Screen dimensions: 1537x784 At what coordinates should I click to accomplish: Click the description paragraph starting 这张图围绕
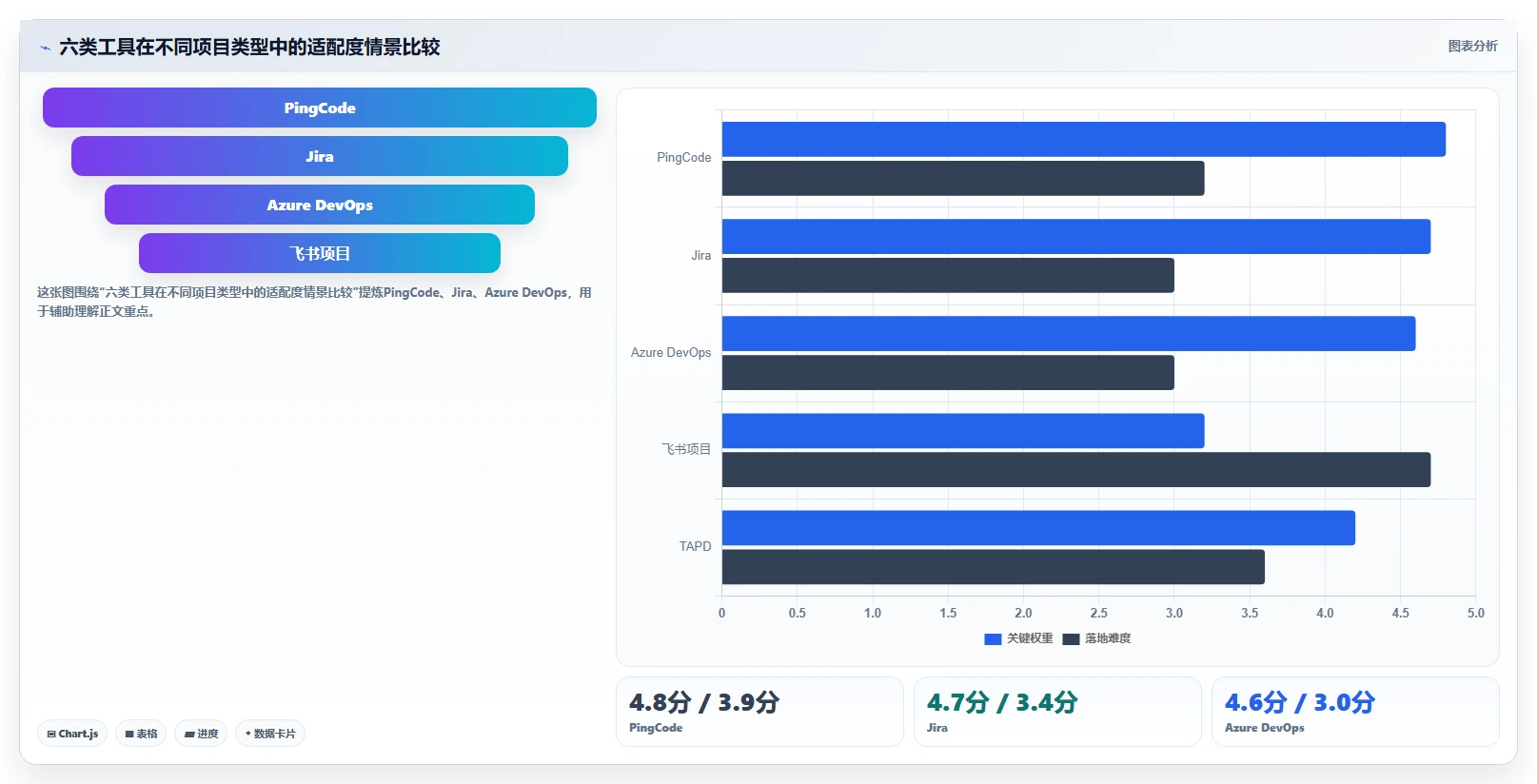tap(314, 302)
